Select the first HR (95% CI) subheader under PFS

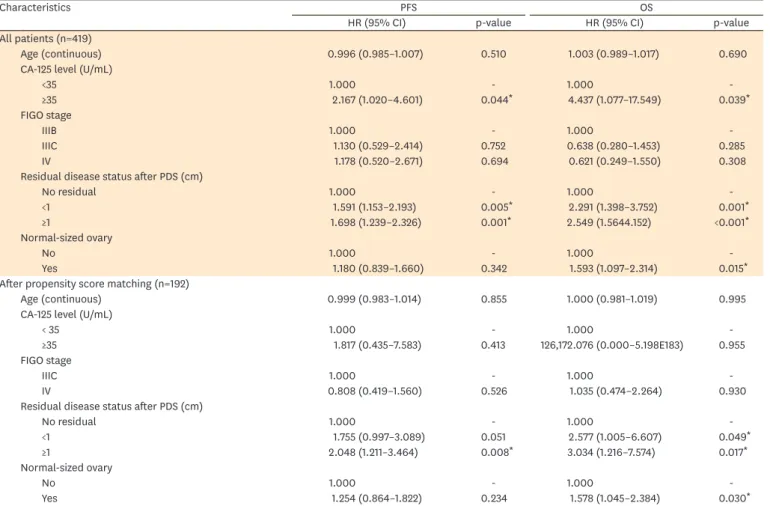(377, 23)
